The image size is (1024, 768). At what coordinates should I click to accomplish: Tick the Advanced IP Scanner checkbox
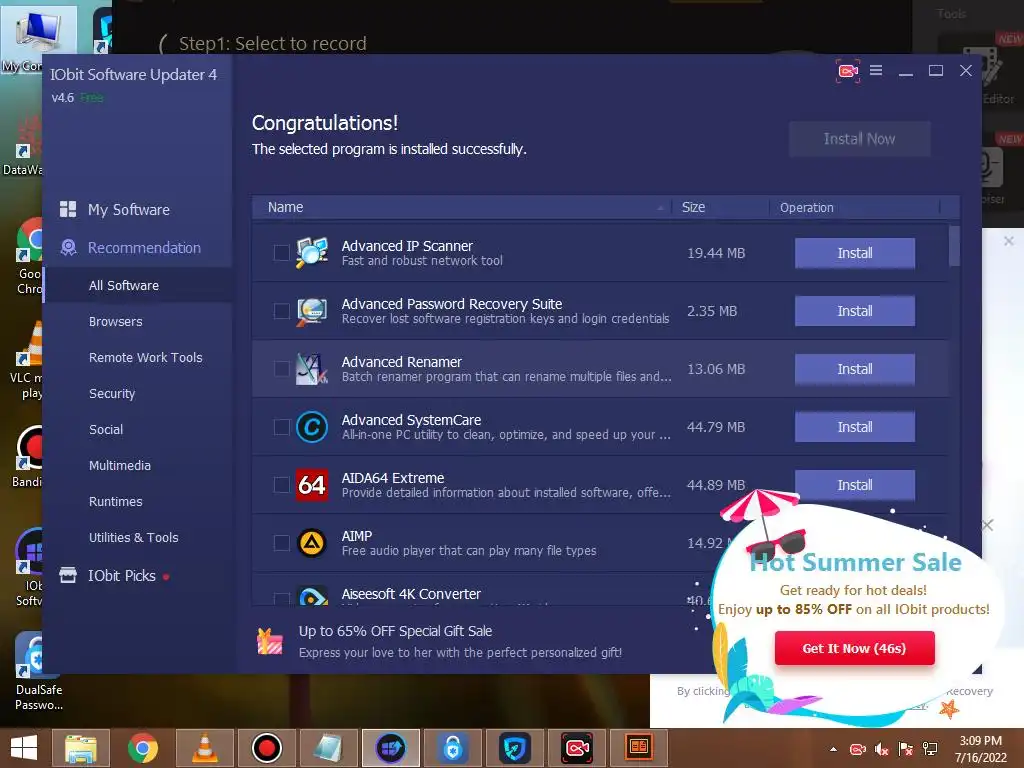point(281,253)
